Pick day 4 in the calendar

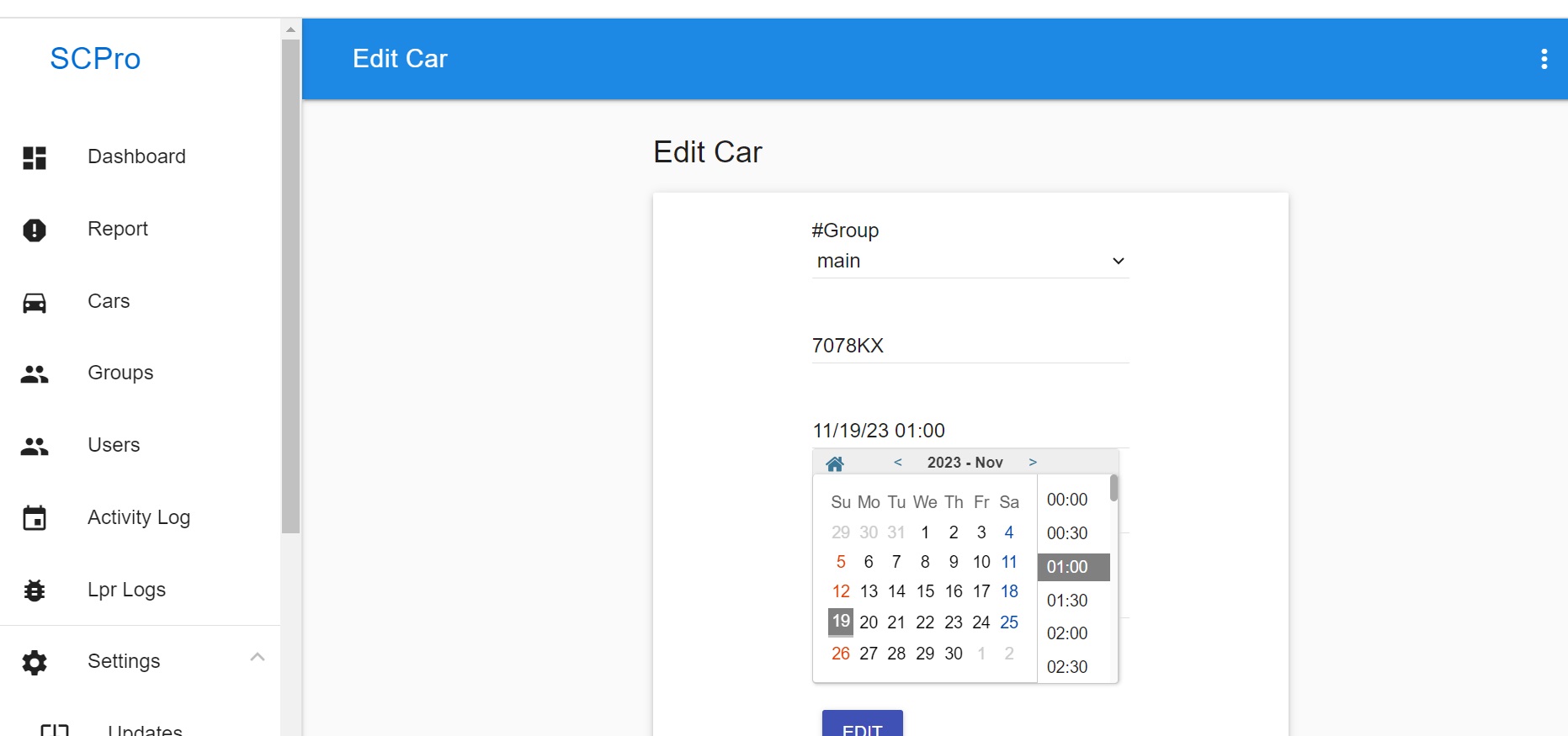1009,532
